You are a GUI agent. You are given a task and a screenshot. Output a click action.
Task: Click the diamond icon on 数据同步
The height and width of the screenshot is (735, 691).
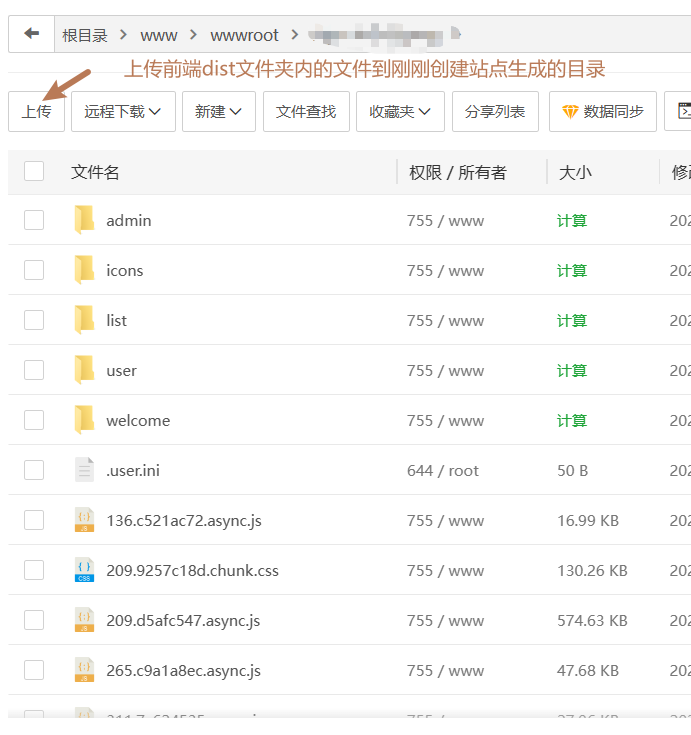coord(570,112)
